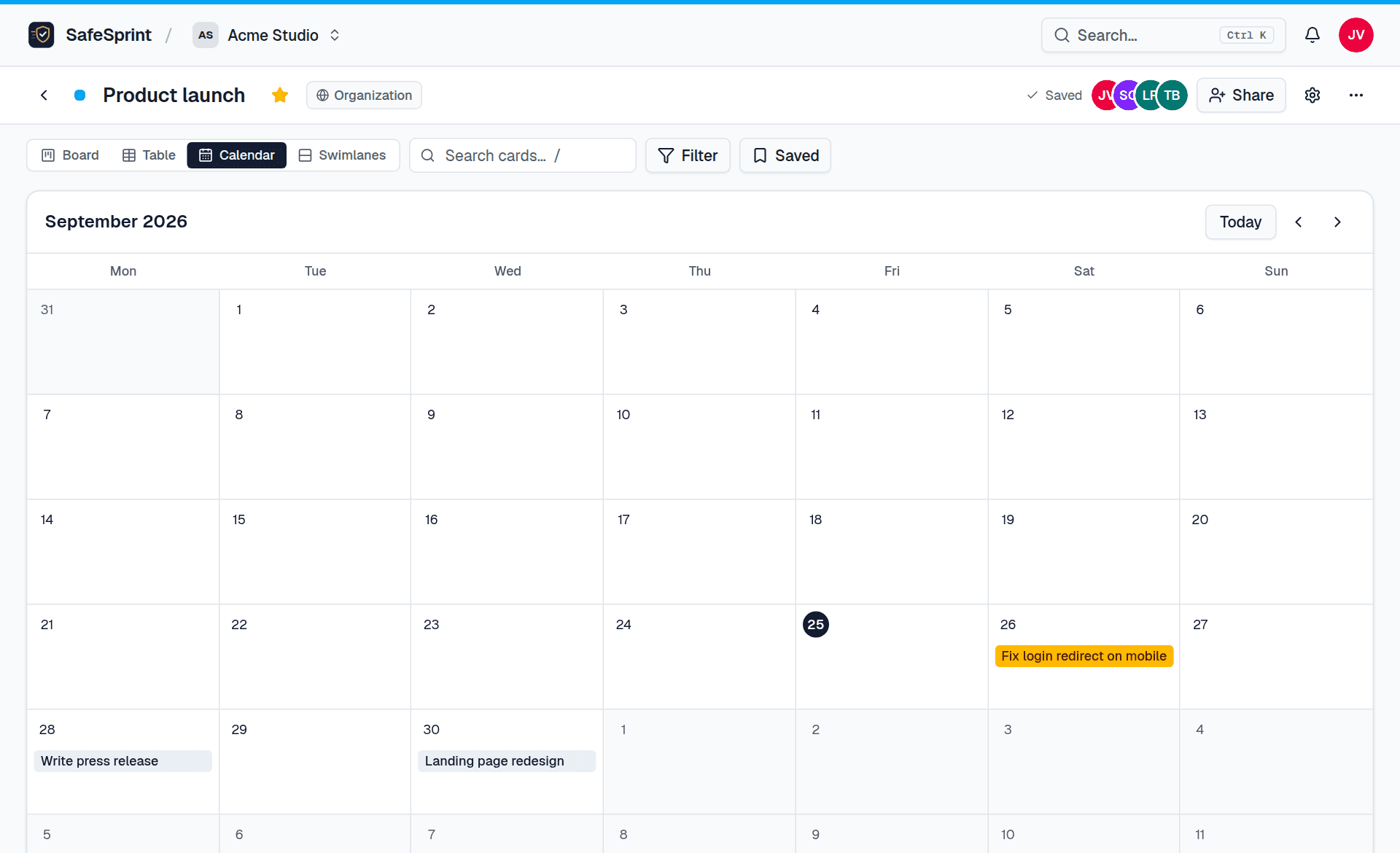Open the Filter options

(688, 155)
